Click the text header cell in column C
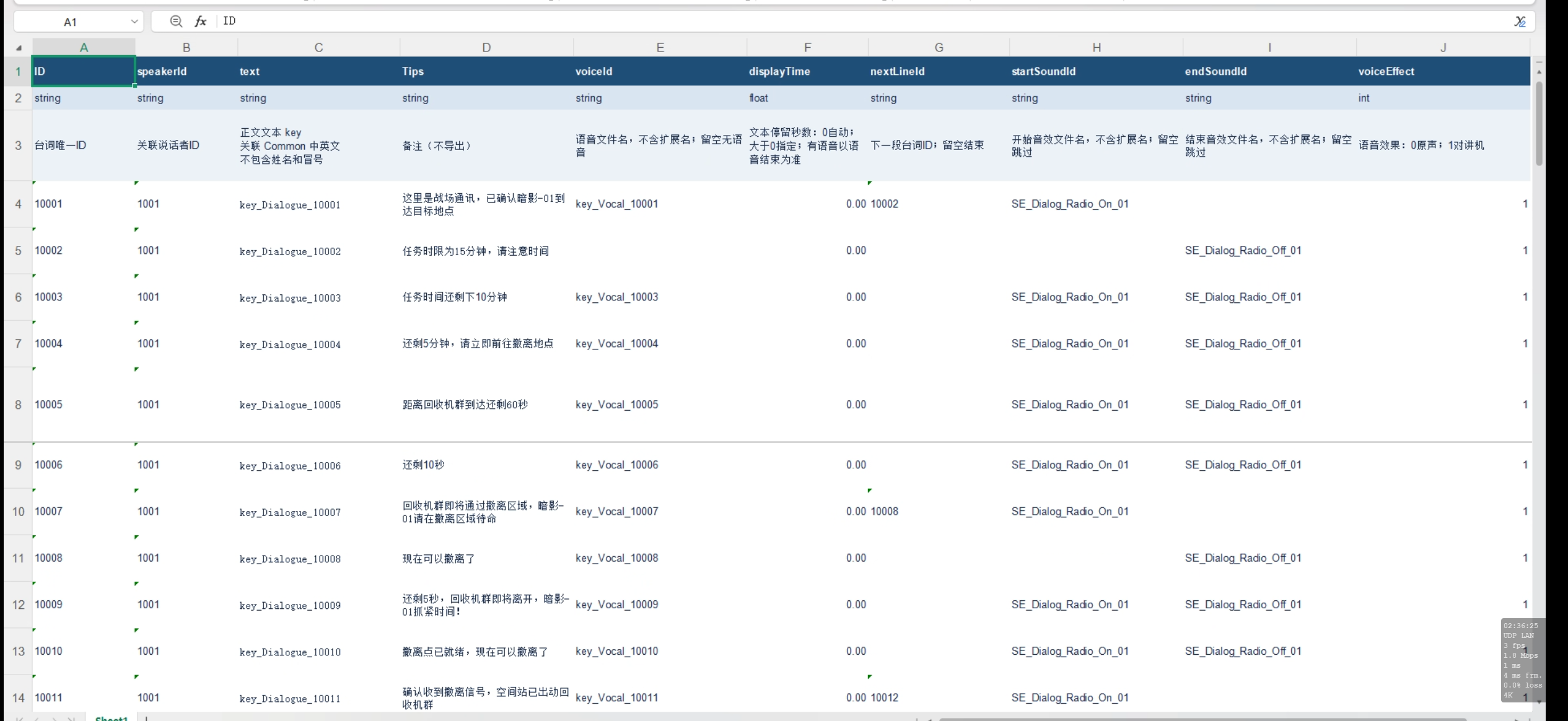This screenshot has height=721, width=1568. click(x=318, y=71)
